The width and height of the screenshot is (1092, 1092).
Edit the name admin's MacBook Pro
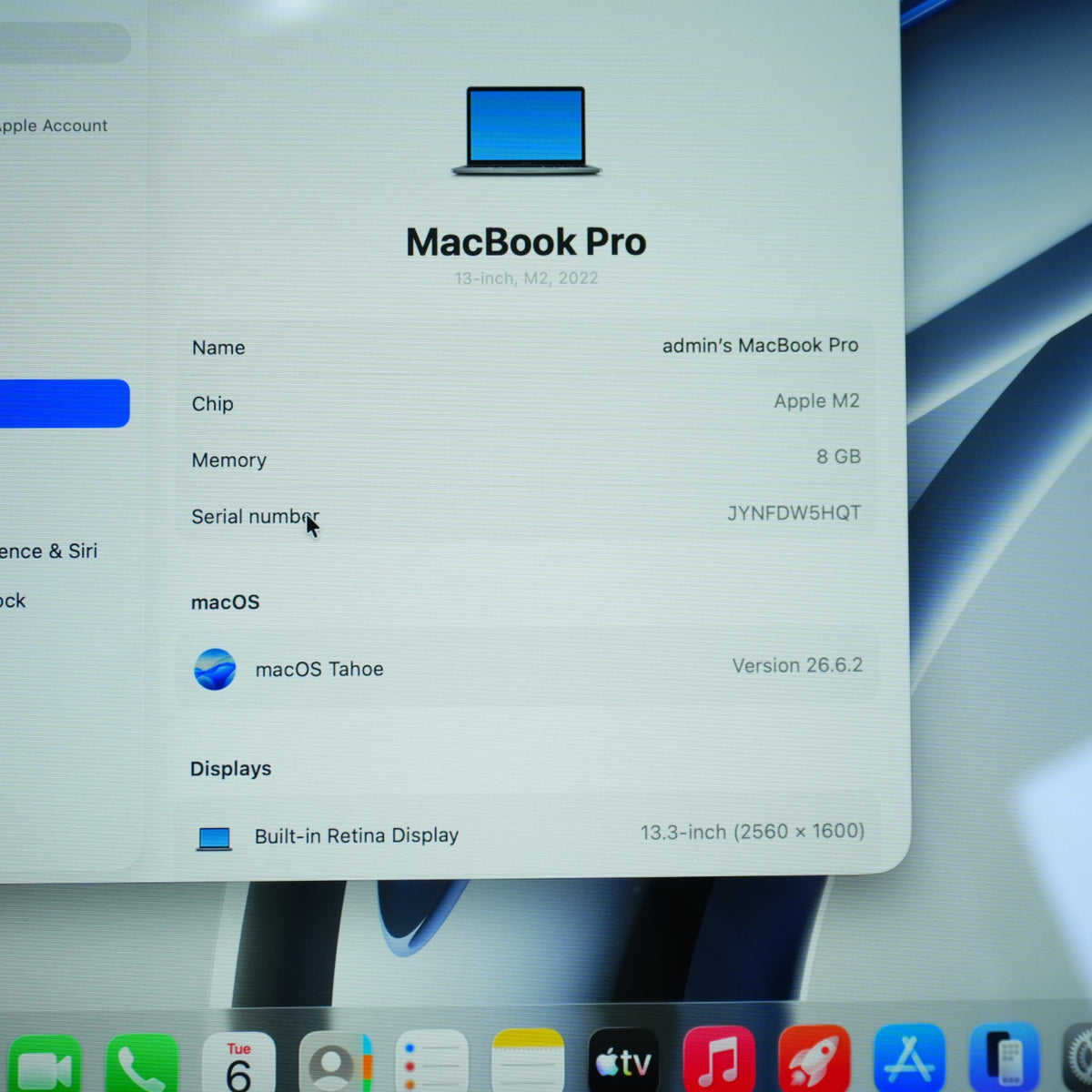pyautogui.click(x=760, y=346)
